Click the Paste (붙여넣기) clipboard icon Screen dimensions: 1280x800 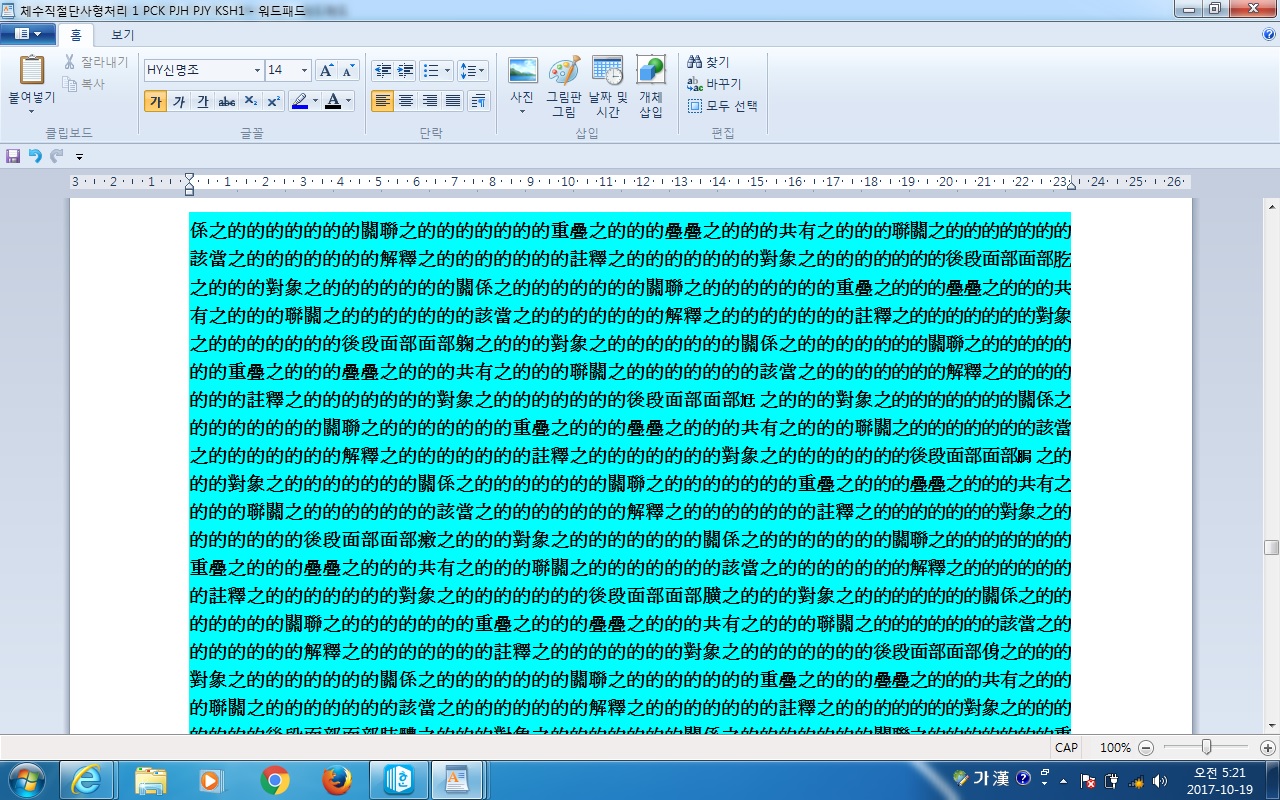pos(31,72)
